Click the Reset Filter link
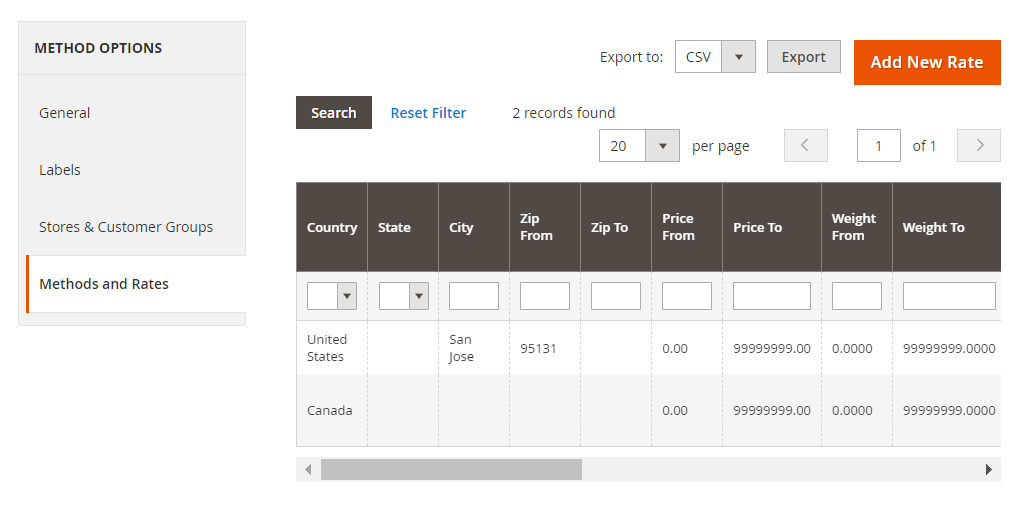 click(428, 113)
